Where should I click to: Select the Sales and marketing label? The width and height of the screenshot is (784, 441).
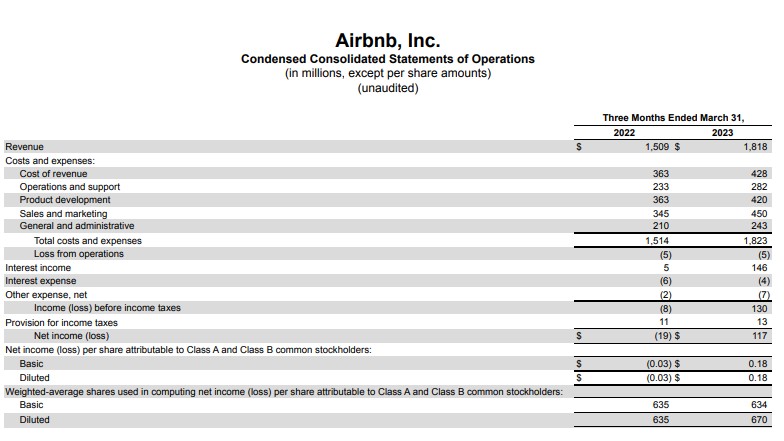tap(63, 213)
